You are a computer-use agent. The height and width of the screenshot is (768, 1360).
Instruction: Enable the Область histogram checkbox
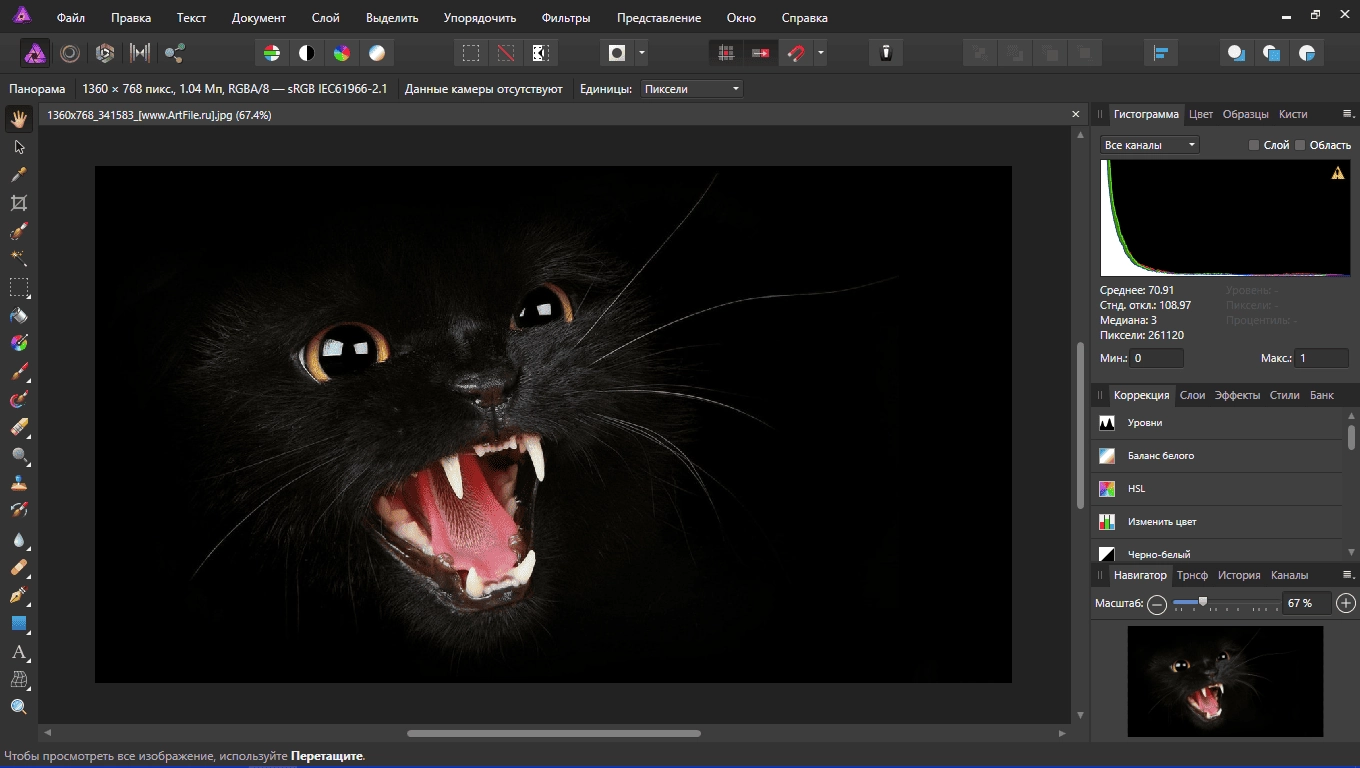1300,145
